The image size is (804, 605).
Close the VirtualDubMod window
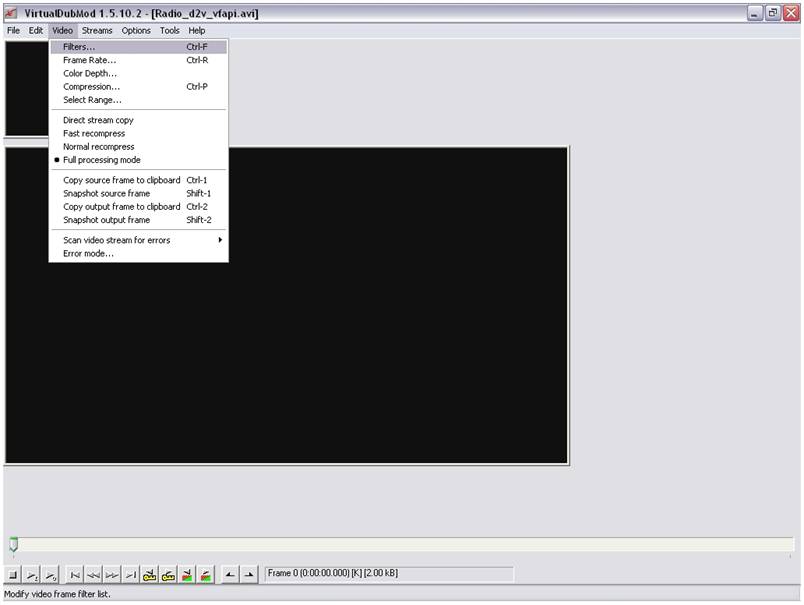tap(791, 13)
